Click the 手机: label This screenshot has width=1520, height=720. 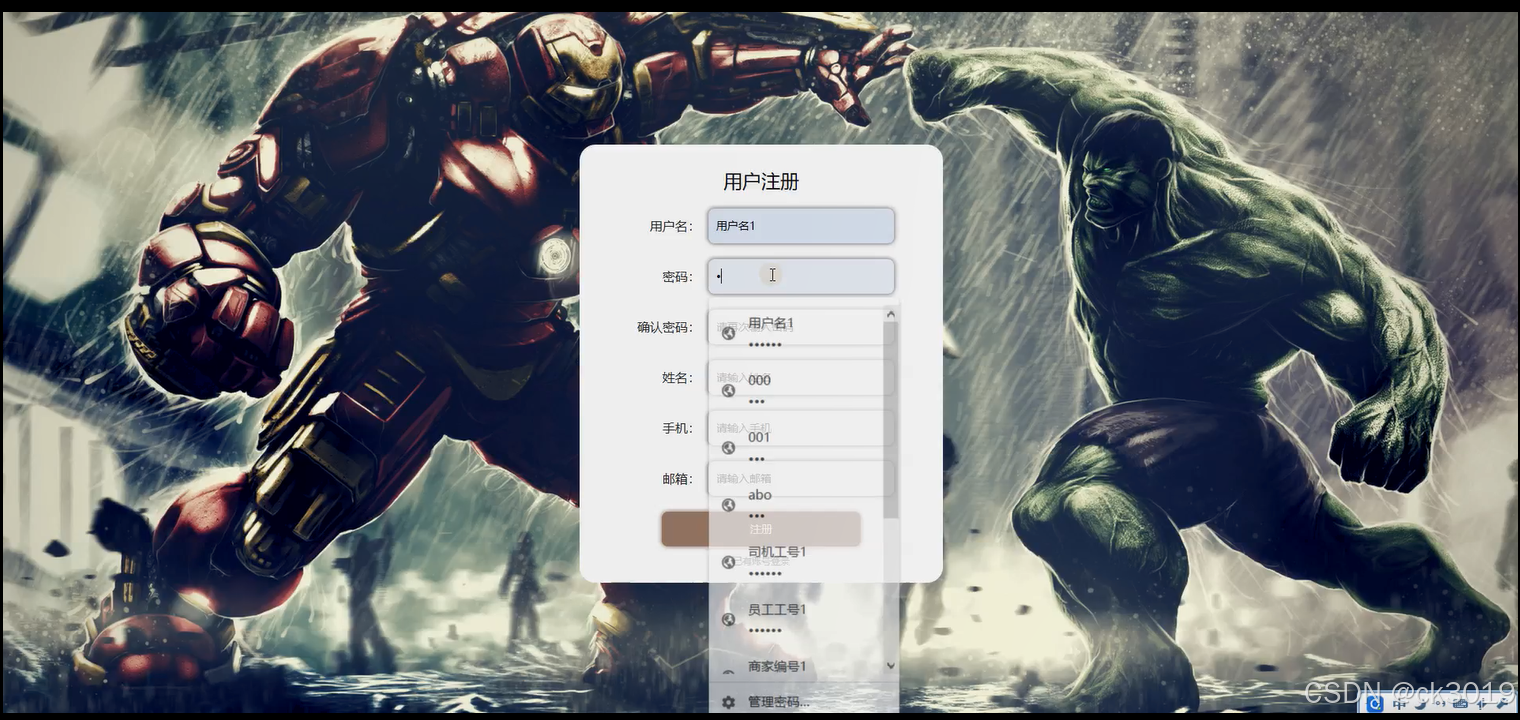(677, 428)
